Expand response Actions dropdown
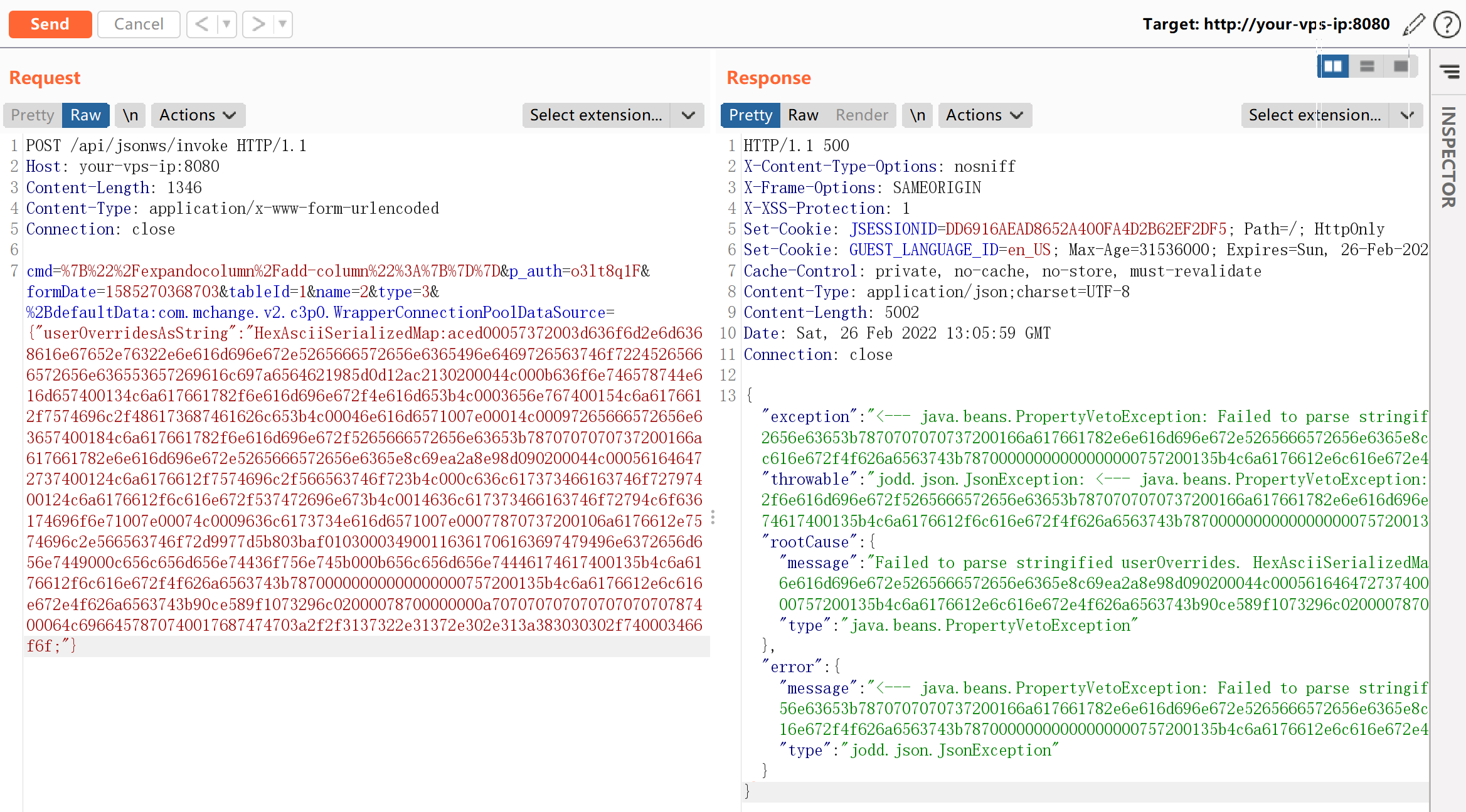Viewport: 1466px width, 812px height. coord(984,115)
